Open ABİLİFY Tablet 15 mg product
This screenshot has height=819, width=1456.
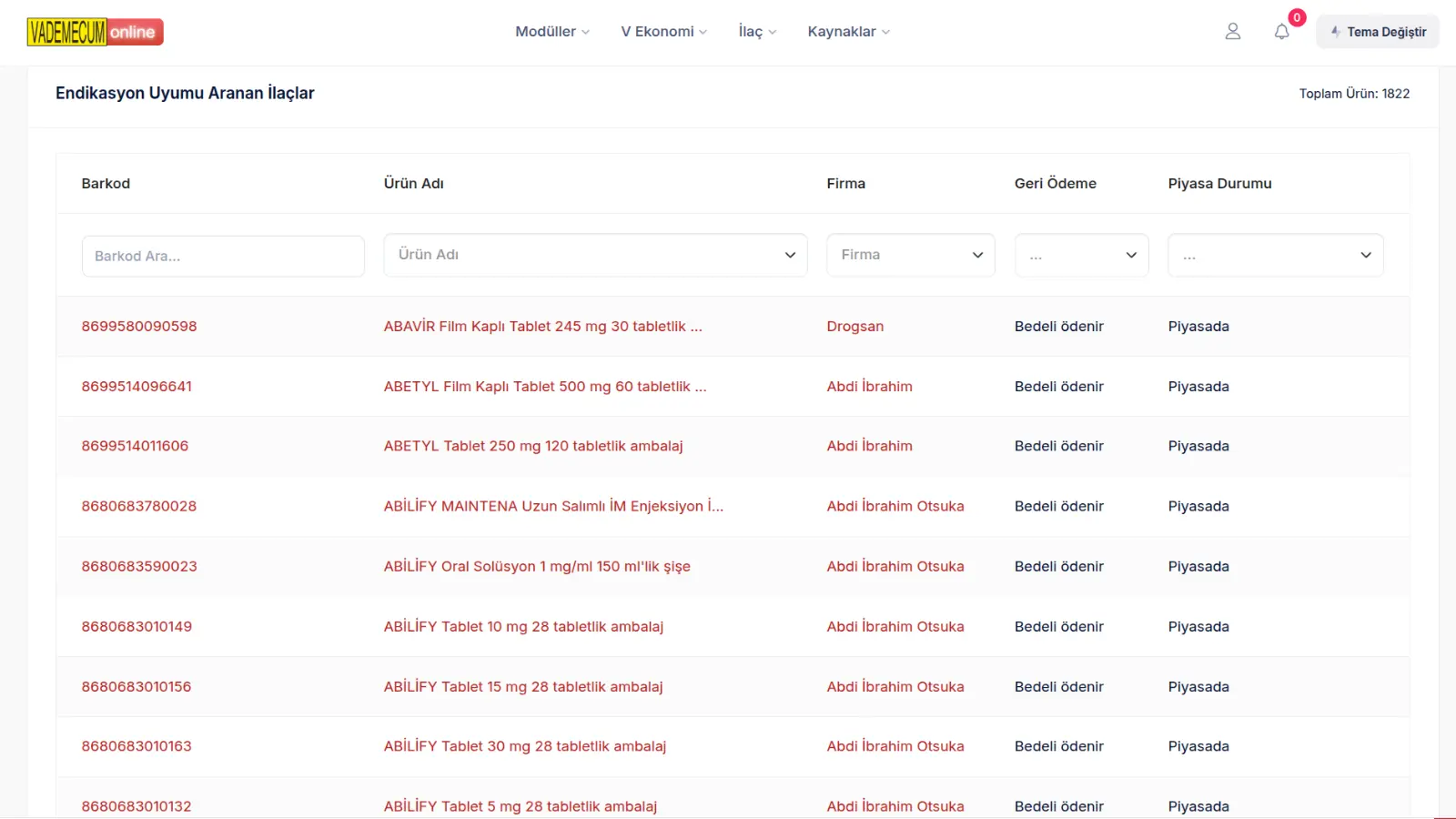[523, 686]
